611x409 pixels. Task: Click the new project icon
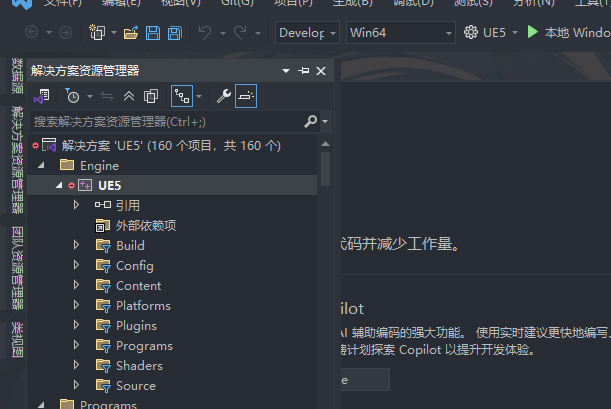97,32
